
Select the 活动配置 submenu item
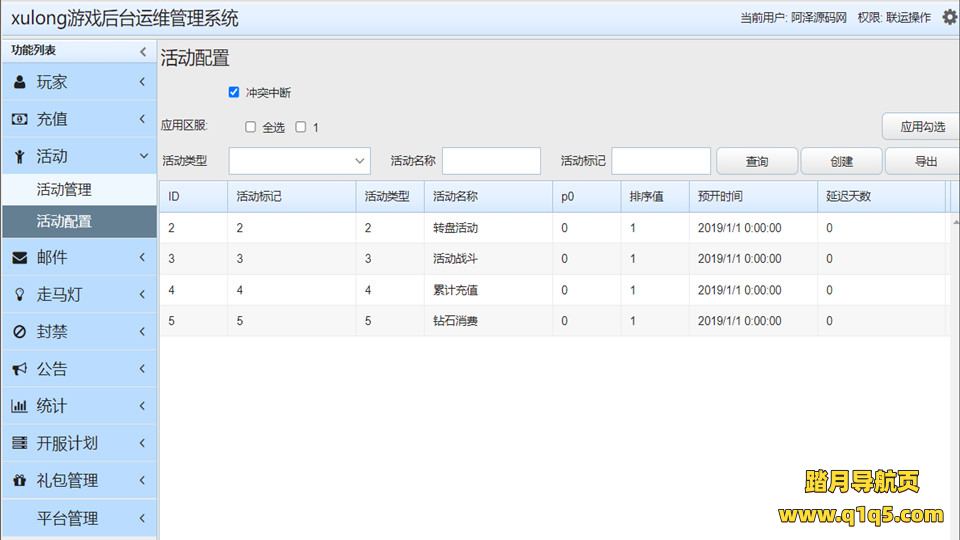(64, 221)
